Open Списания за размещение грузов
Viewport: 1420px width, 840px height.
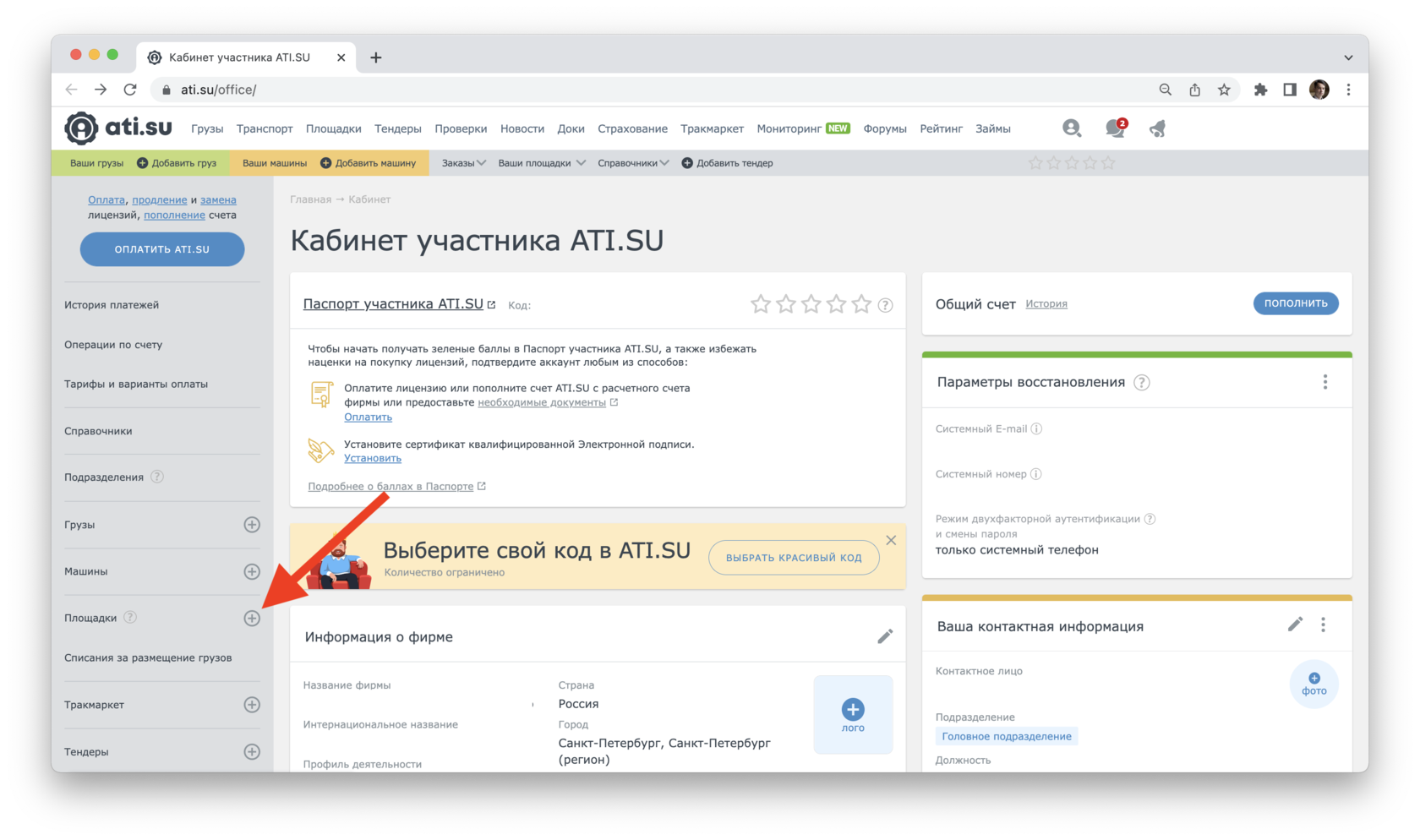148,657
